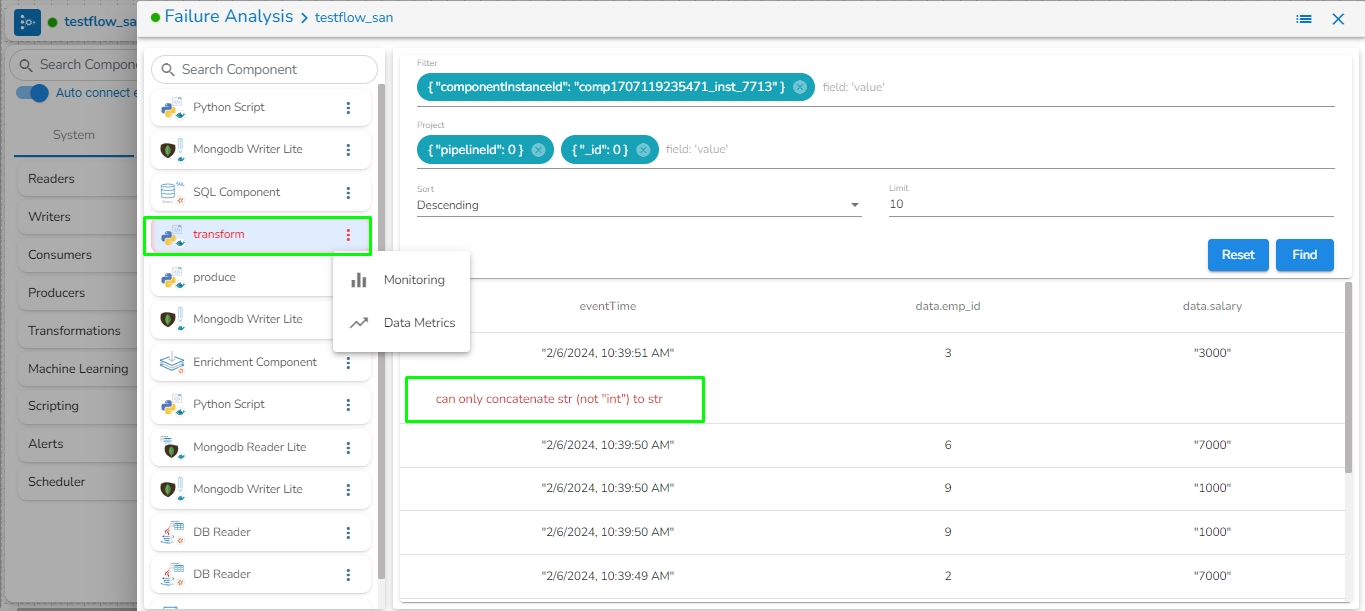The width and height of the screenshot is (1365, 611).
Task: Expand the Producers section
Action: pos(75,293)
